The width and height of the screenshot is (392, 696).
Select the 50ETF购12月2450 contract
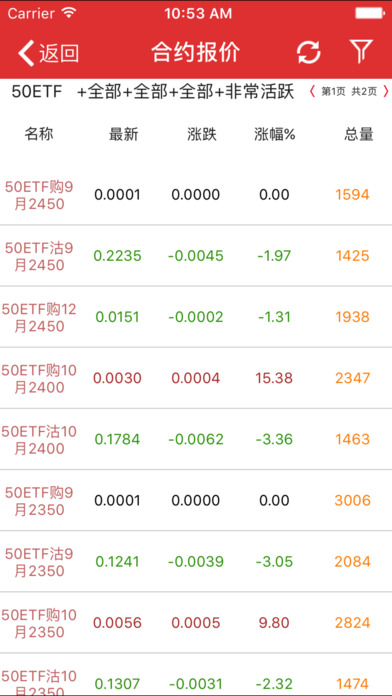pos(196,317)
